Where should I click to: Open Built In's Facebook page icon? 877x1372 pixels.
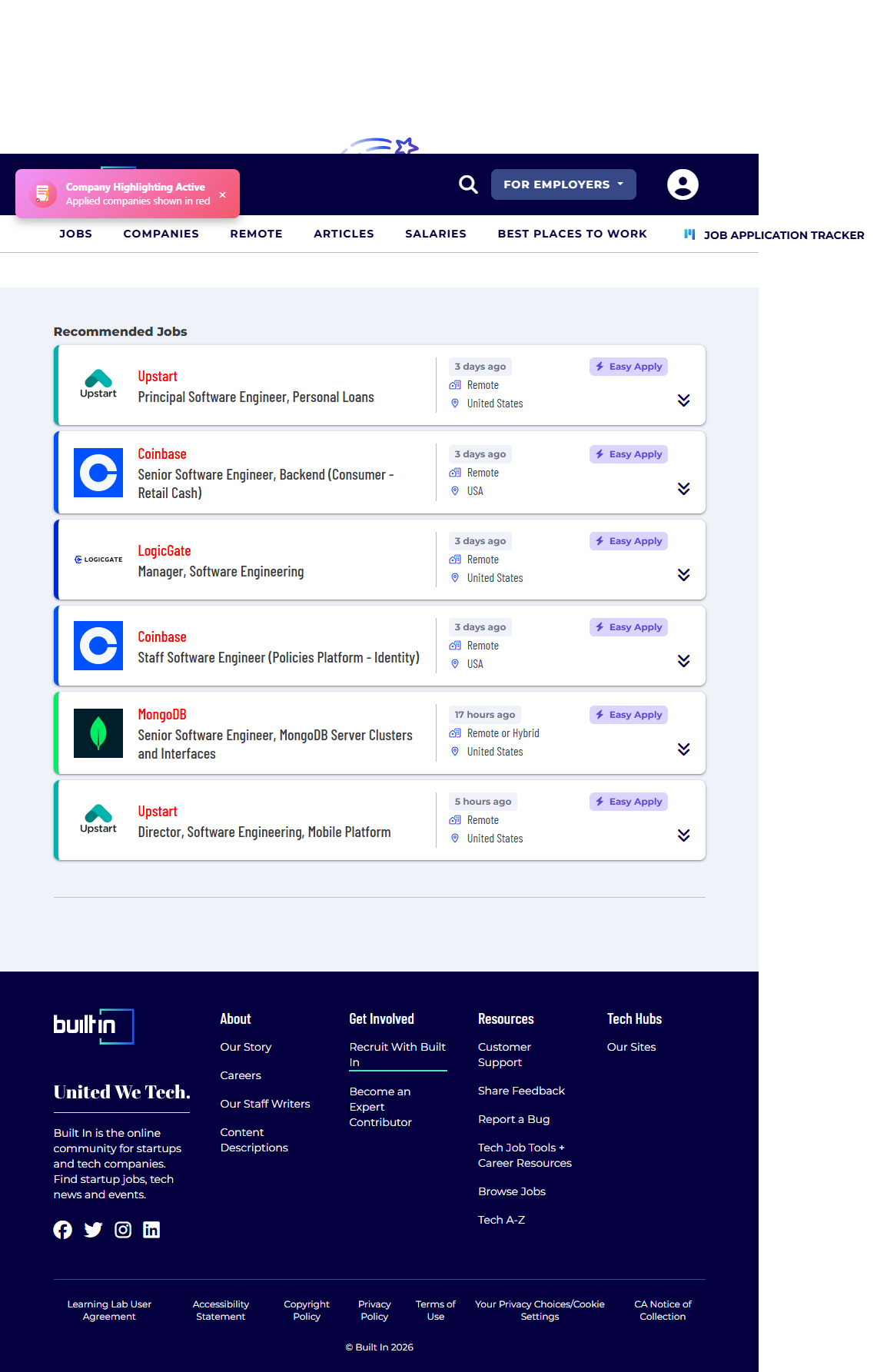coord(62,1230)
